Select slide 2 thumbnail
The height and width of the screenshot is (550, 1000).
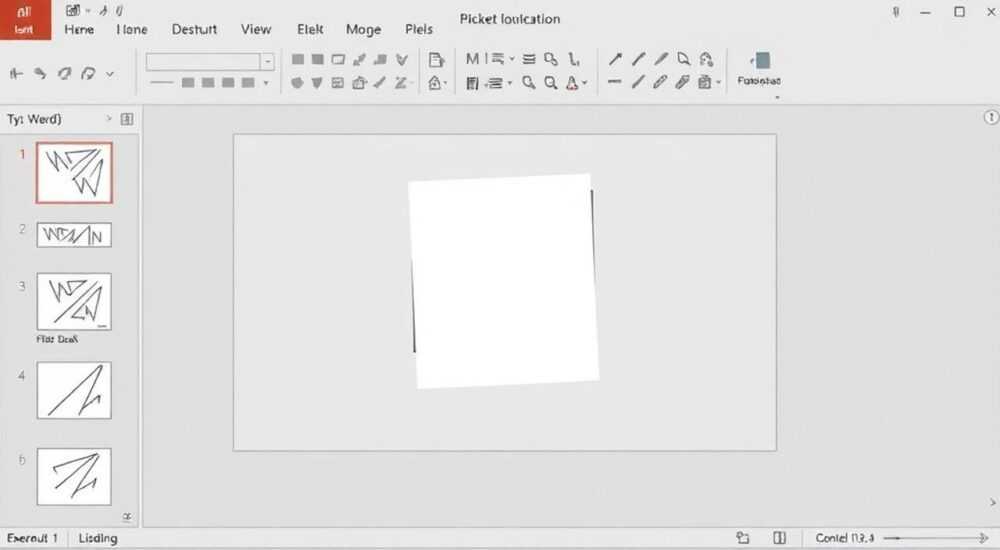[74, 235]
